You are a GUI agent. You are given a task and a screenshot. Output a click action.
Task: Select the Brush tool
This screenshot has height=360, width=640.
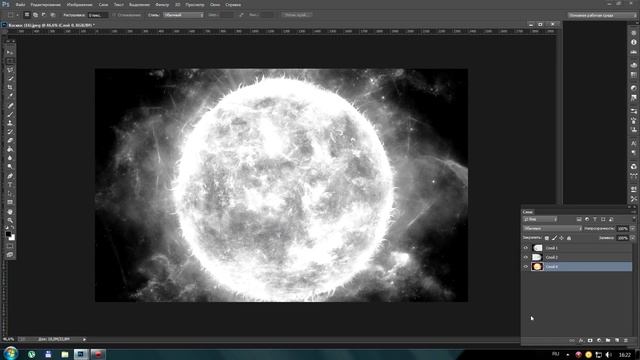coord(10,114)
